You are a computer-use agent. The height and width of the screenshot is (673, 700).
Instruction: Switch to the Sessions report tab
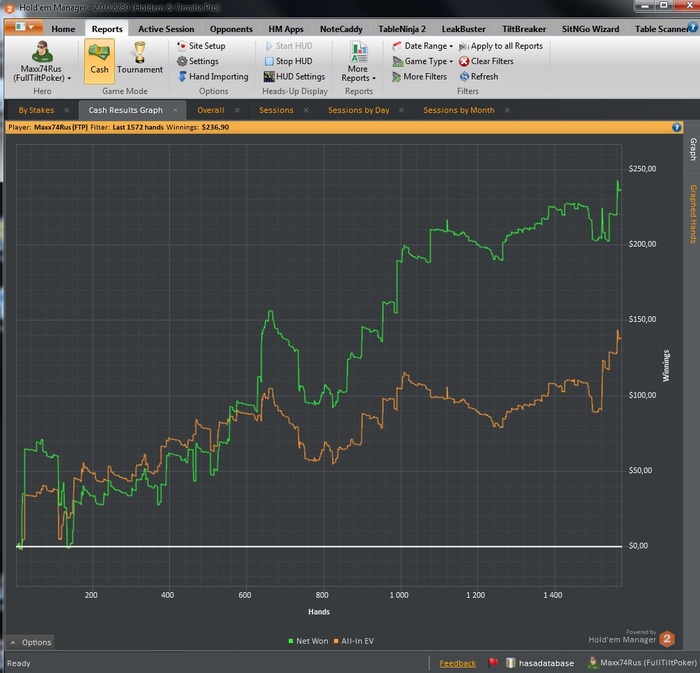coord(276,110)
